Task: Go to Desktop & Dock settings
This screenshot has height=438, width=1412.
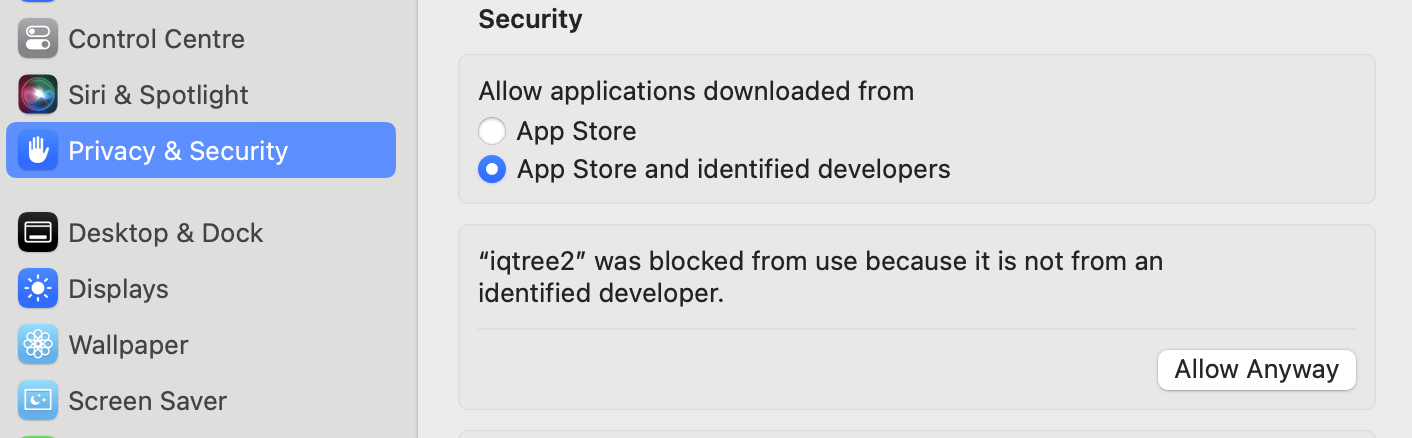Action: coord(201,232)
